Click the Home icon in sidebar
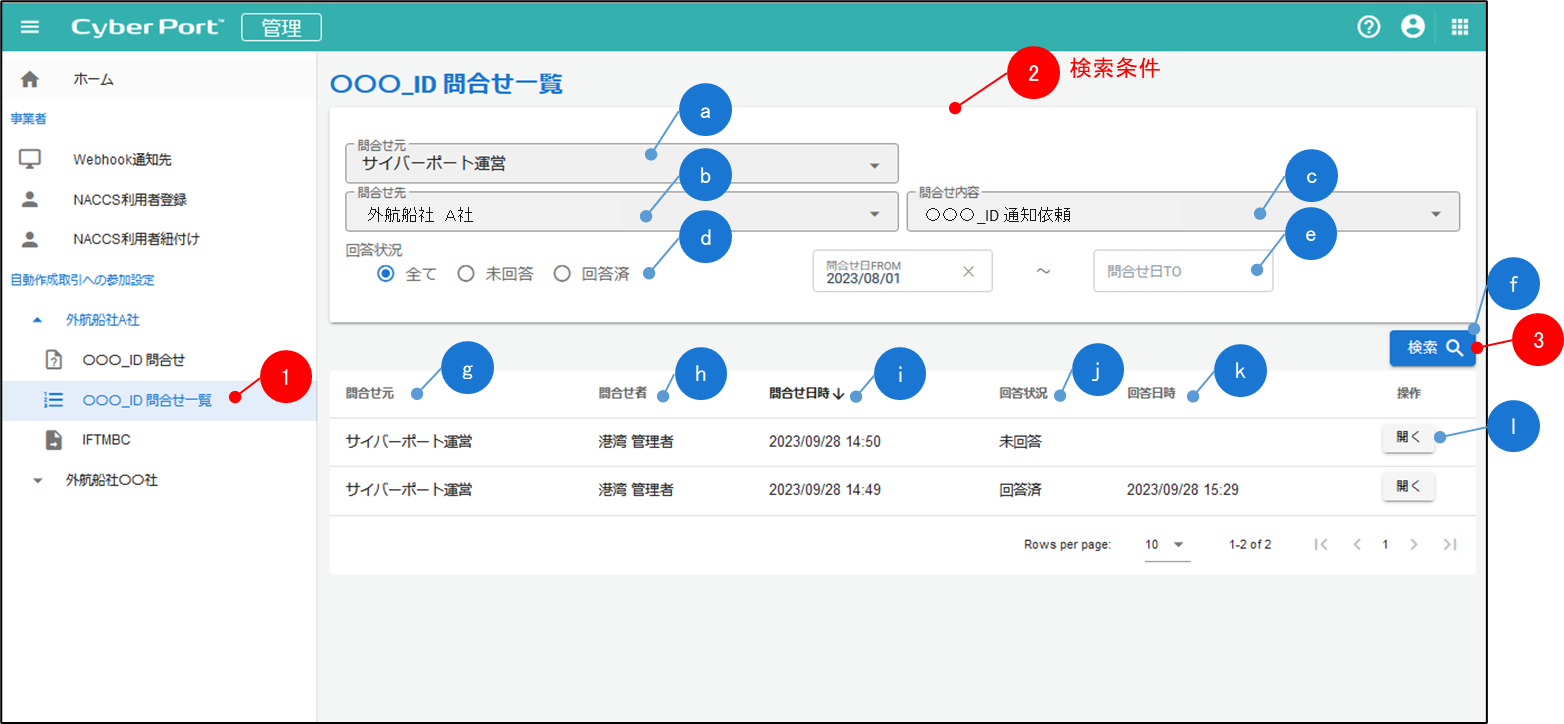 pyautogui.click(x=30, y=79)
